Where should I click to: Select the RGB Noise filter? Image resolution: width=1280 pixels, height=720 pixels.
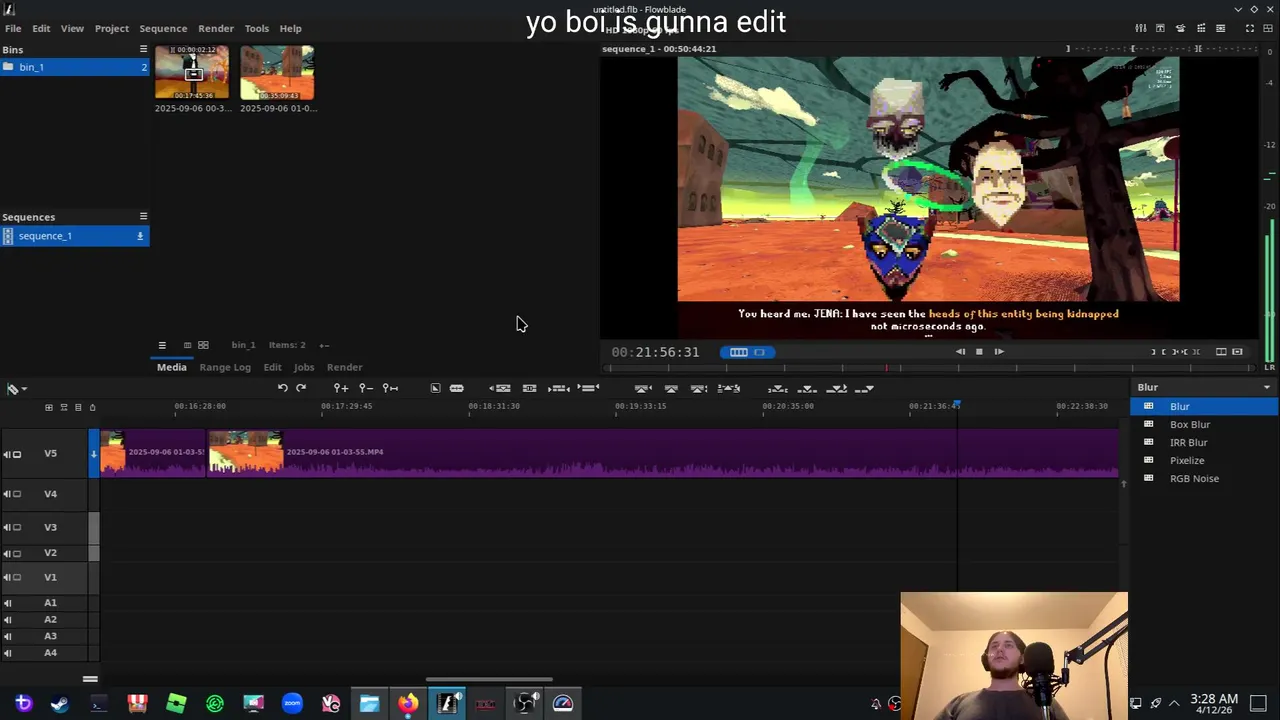(x=1204, y=478)
